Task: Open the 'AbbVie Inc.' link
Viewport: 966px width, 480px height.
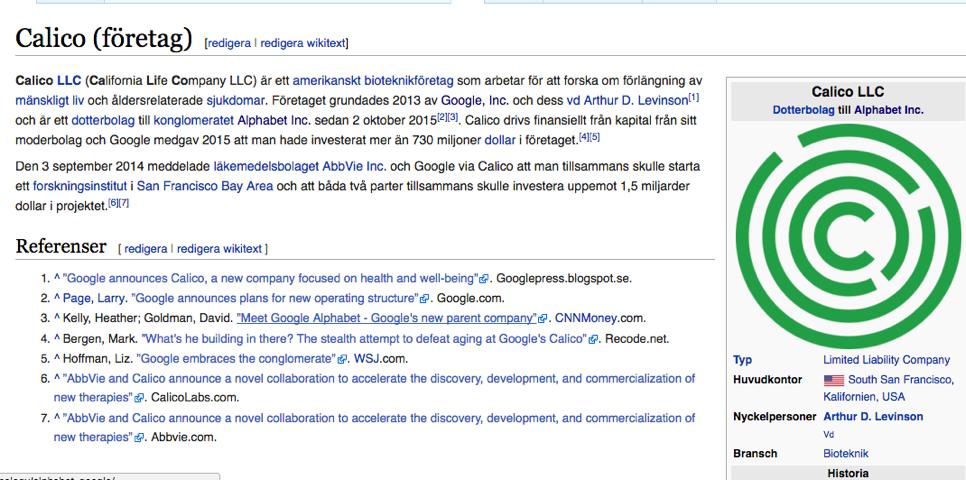Action: click(x=355, y=166)
